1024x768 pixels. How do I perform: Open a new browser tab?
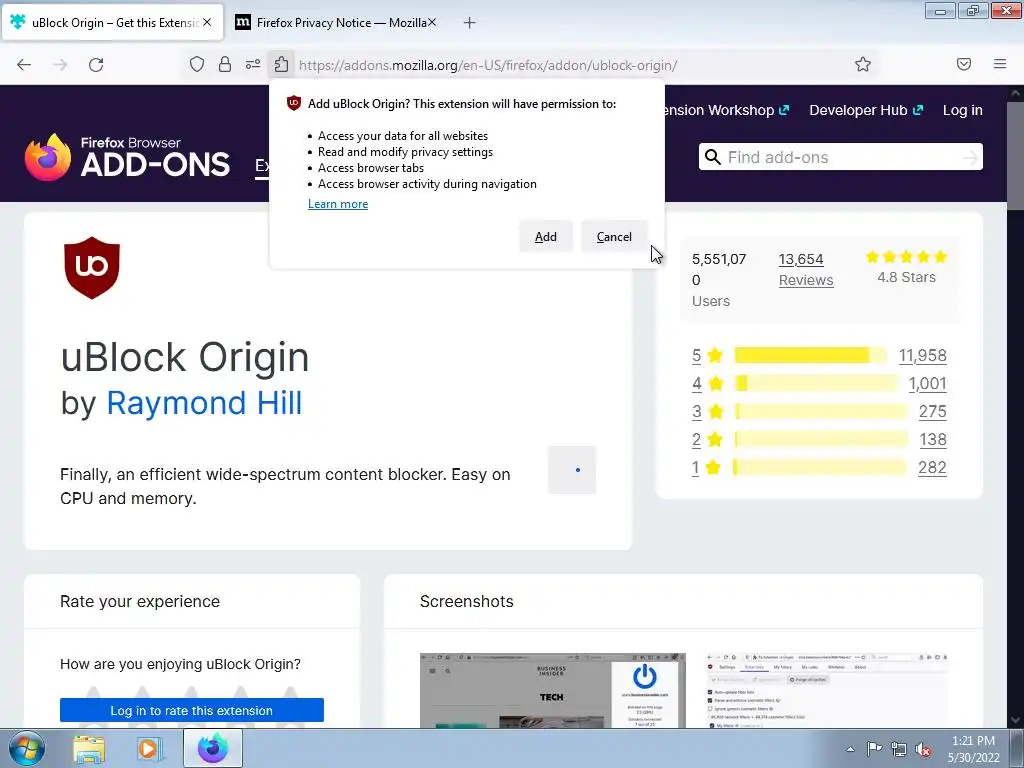pos(470,23)
